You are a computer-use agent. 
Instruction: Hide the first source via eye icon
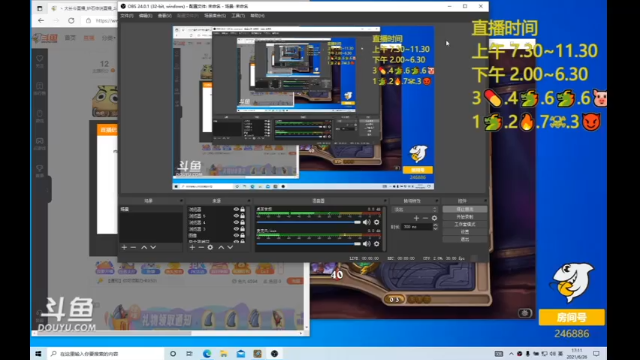[236, 209]
